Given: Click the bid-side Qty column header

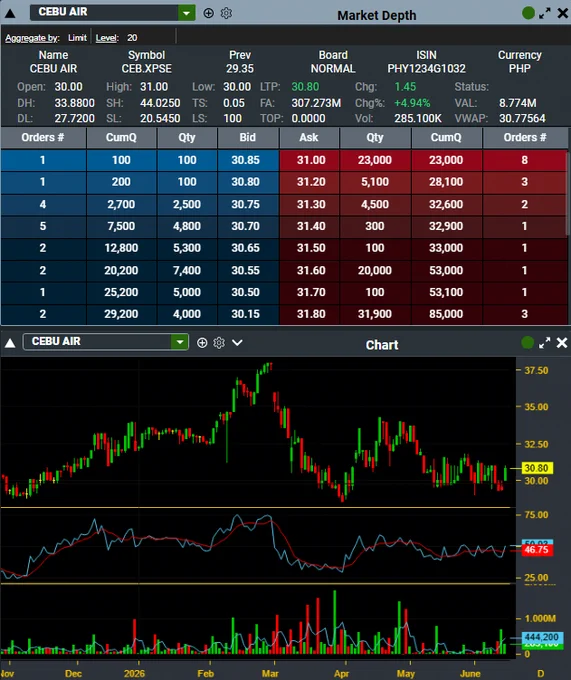Looking at the screenshot, I should click(187, 137).
